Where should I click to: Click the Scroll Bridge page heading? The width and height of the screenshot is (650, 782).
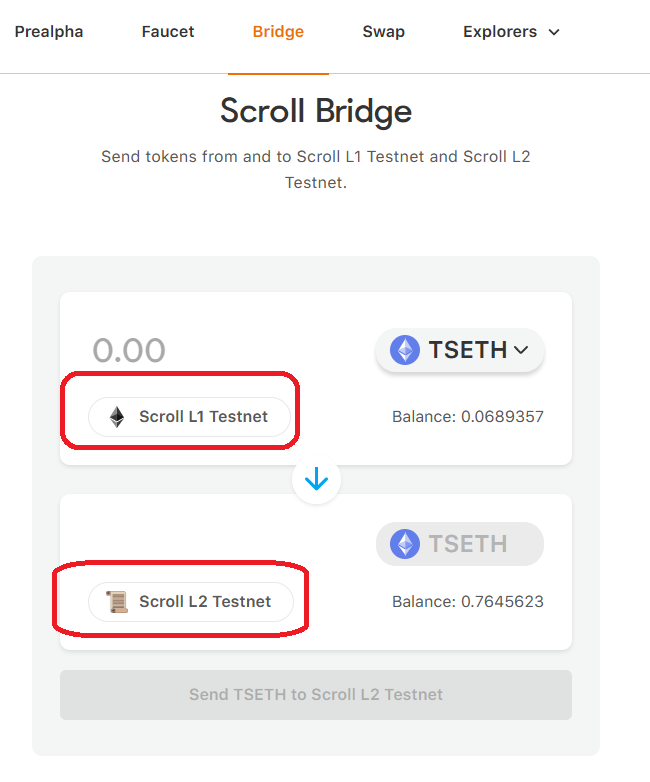pos(316,110)
